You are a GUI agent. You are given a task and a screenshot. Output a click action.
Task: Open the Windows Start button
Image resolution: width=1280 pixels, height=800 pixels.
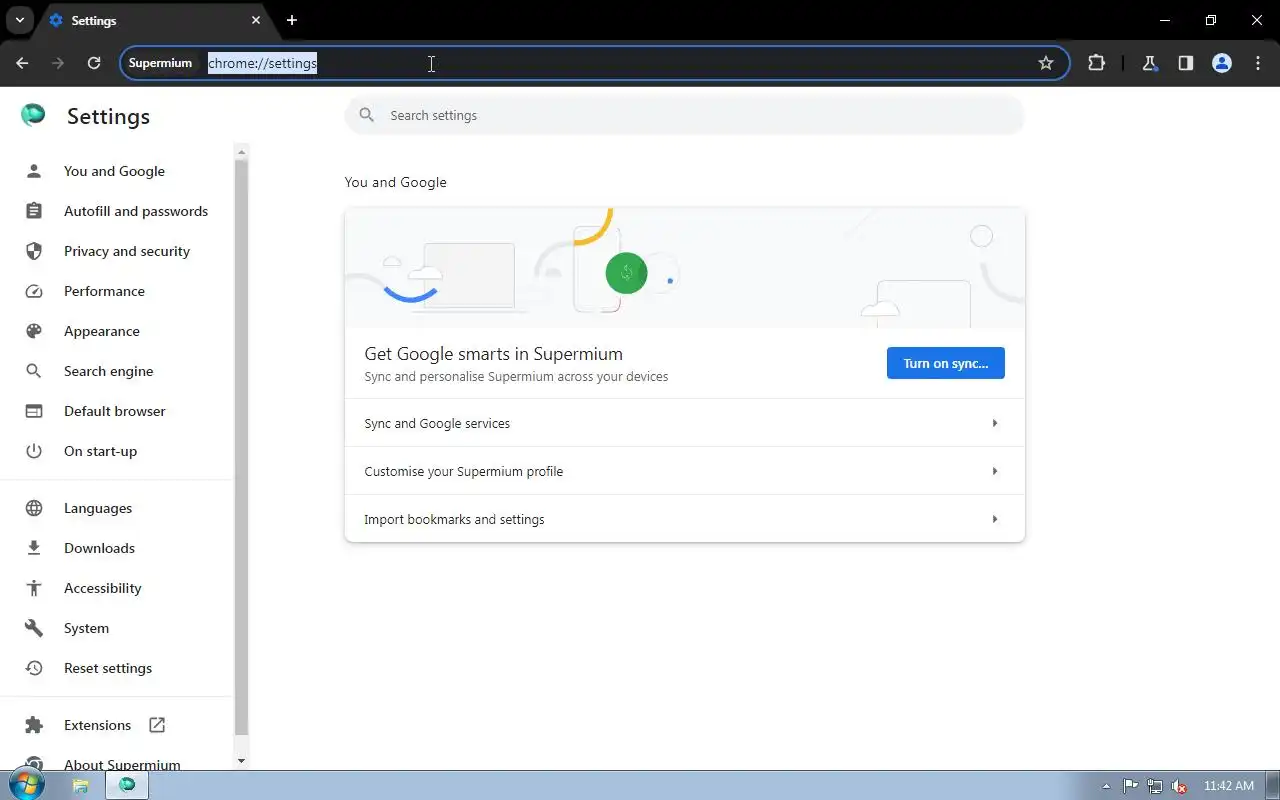27,785
